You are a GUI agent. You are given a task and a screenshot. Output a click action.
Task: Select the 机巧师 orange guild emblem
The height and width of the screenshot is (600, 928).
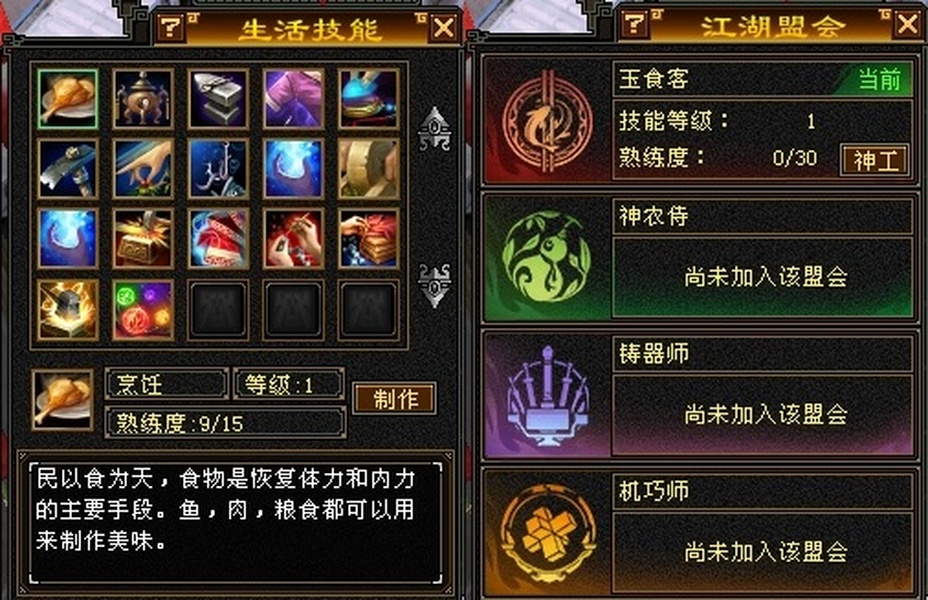click(546, 533)
